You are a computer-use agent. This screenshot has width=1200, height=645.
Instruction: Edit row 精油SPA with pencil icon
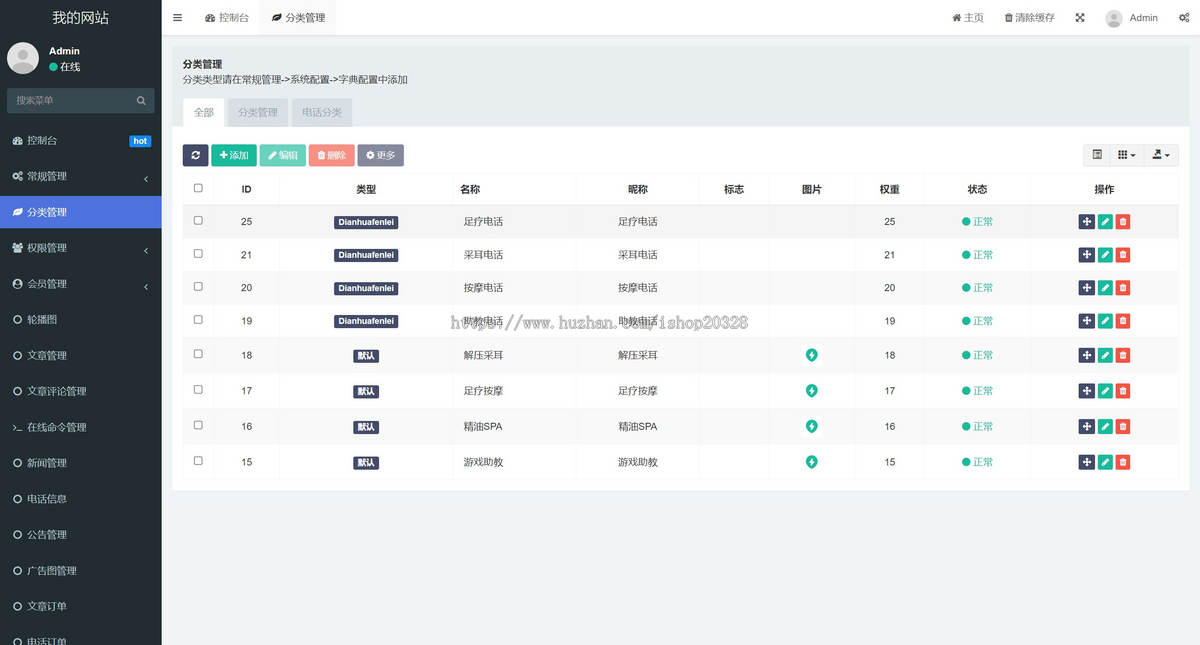tap(1105, 427)
